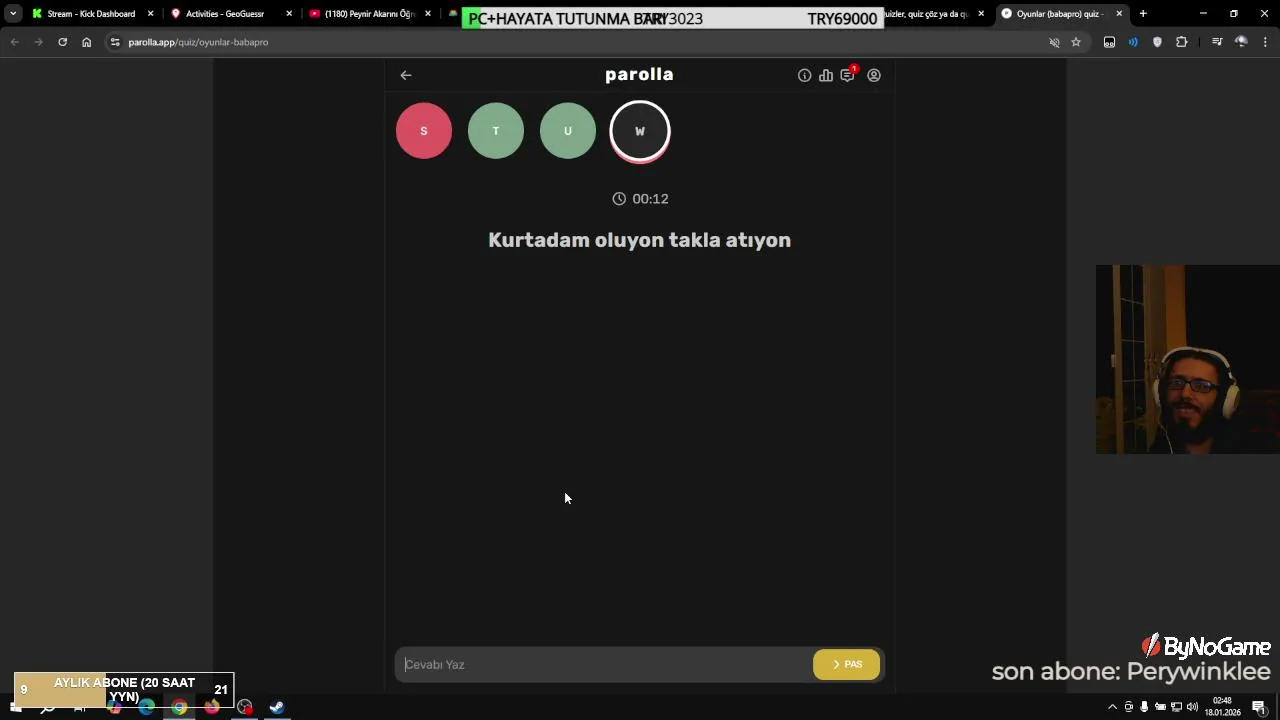1280x720 pixels.
Task: Open the picture-frame extension icon
Action: coord(1109,42)
